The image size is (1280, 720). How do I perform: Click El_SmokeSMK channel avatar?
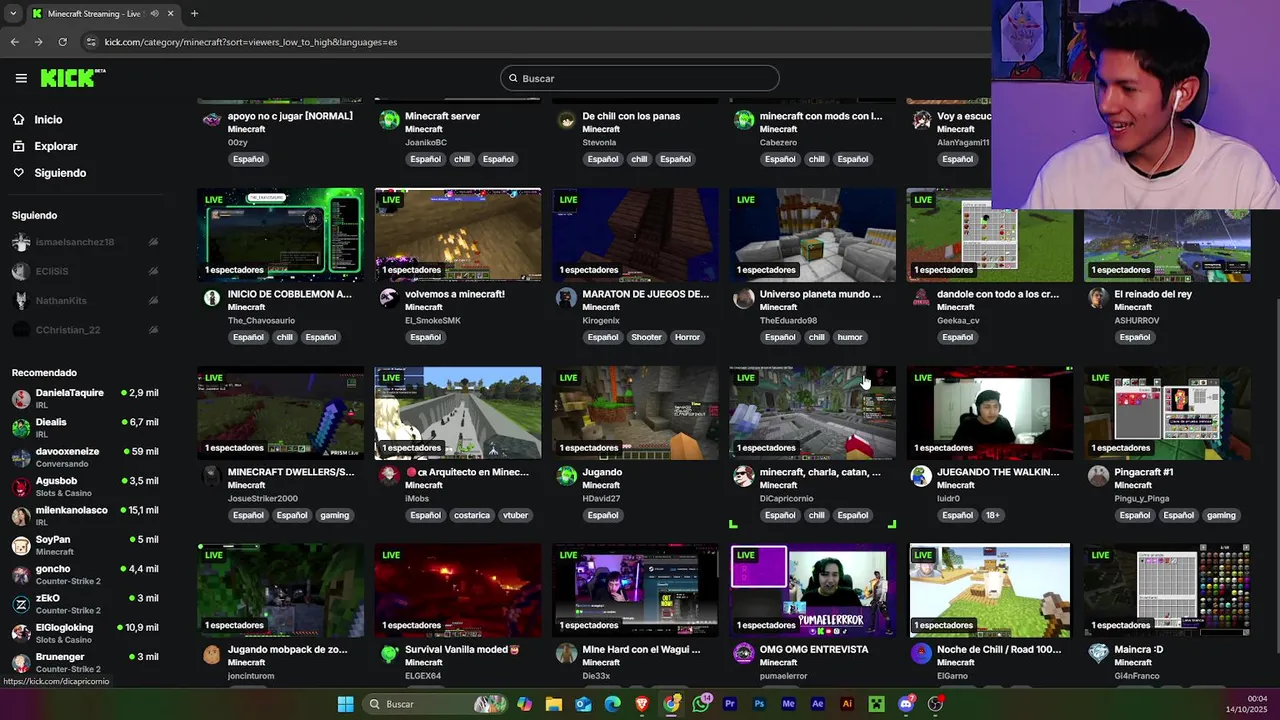pyautogui.click(x=389, y=298)
